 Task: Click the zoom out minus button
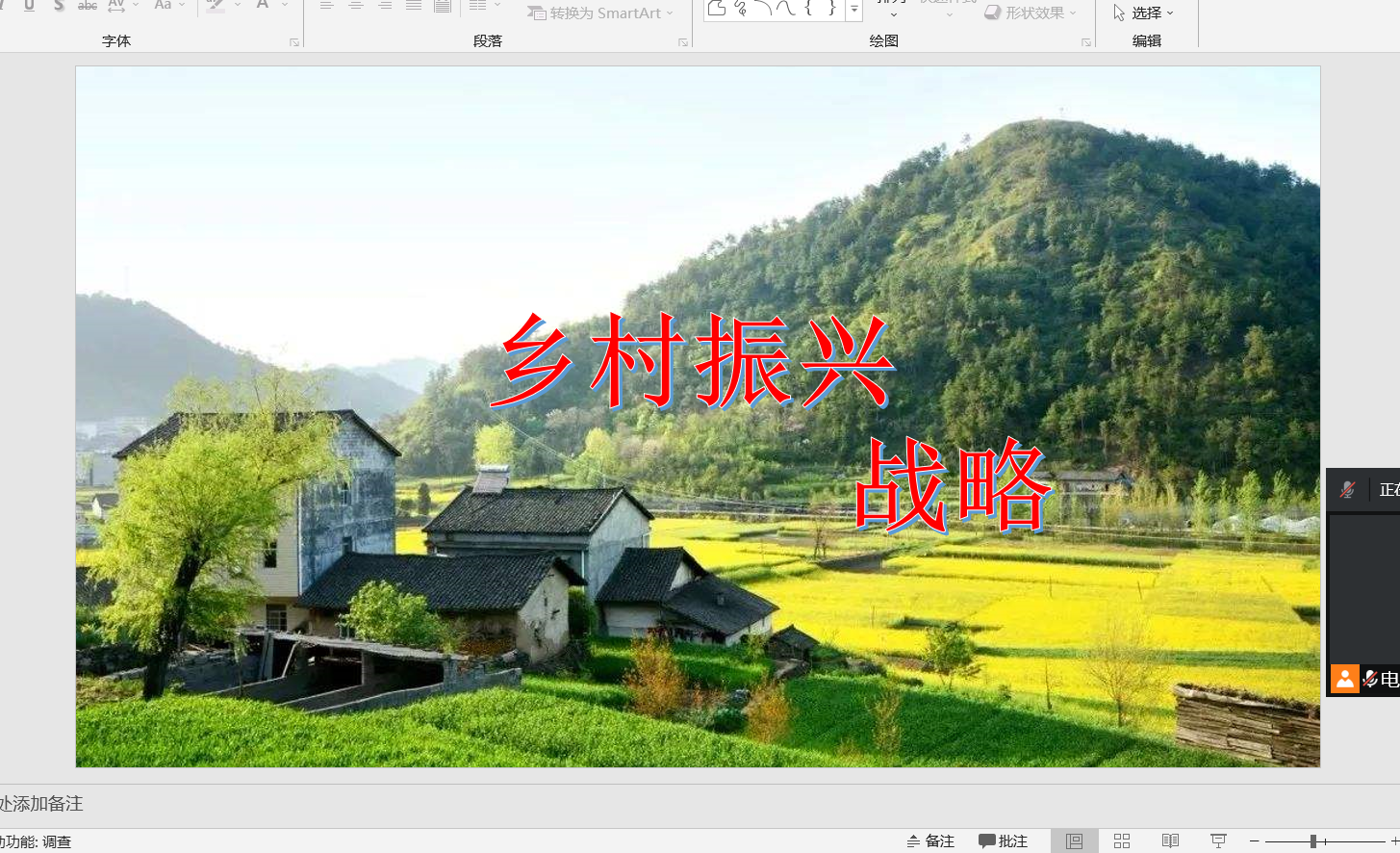coord(1255,841)
